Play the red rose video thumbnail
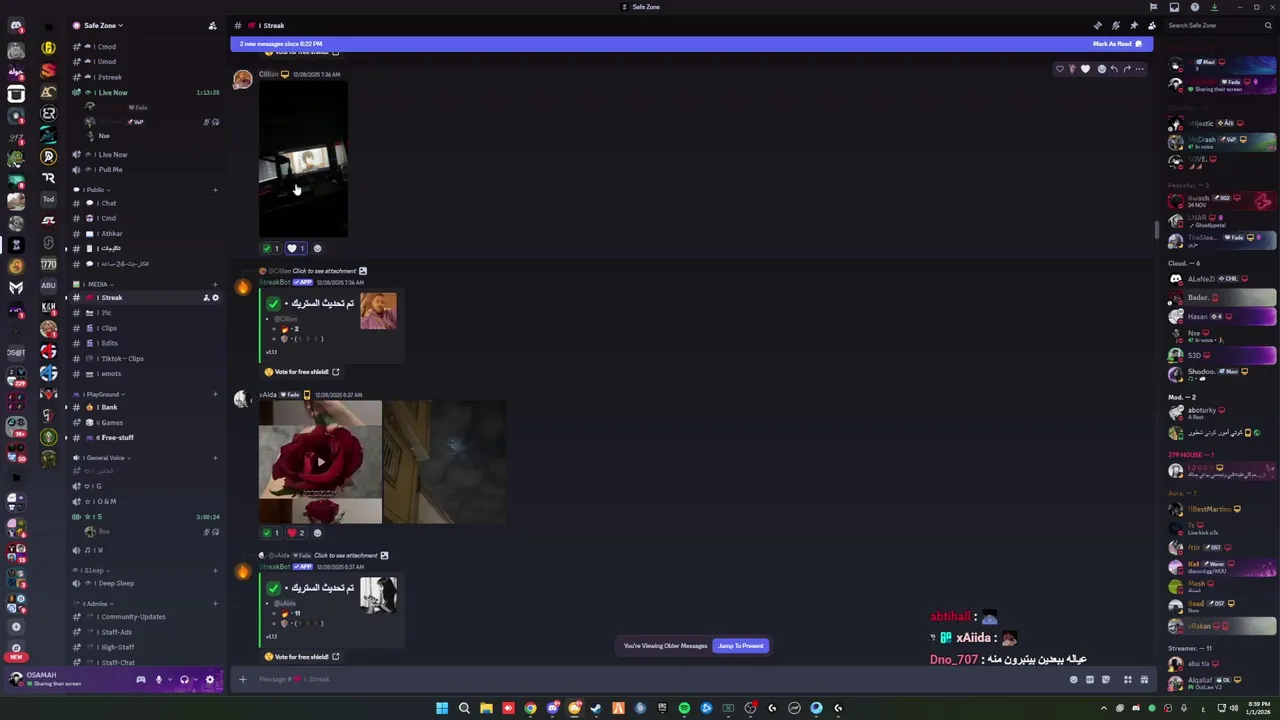 320,462
